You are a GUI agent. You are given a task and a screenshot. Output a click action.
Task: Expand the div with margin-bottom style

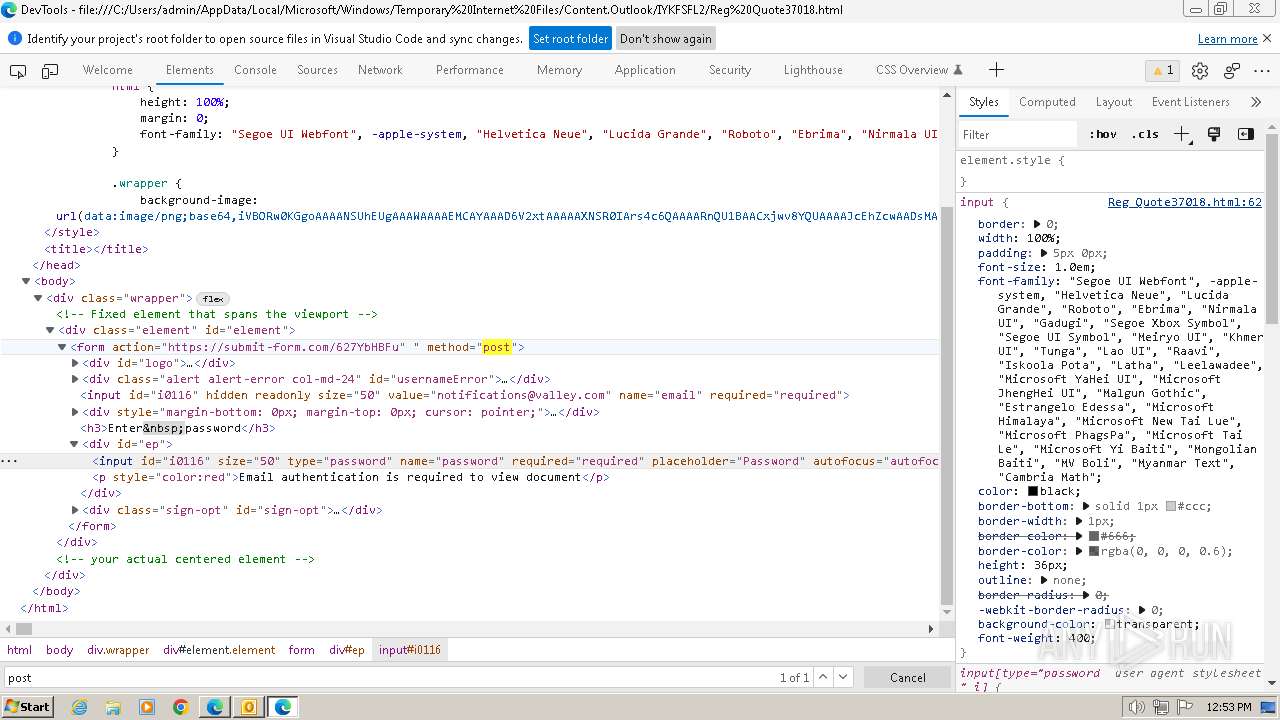tap(75, 412)
